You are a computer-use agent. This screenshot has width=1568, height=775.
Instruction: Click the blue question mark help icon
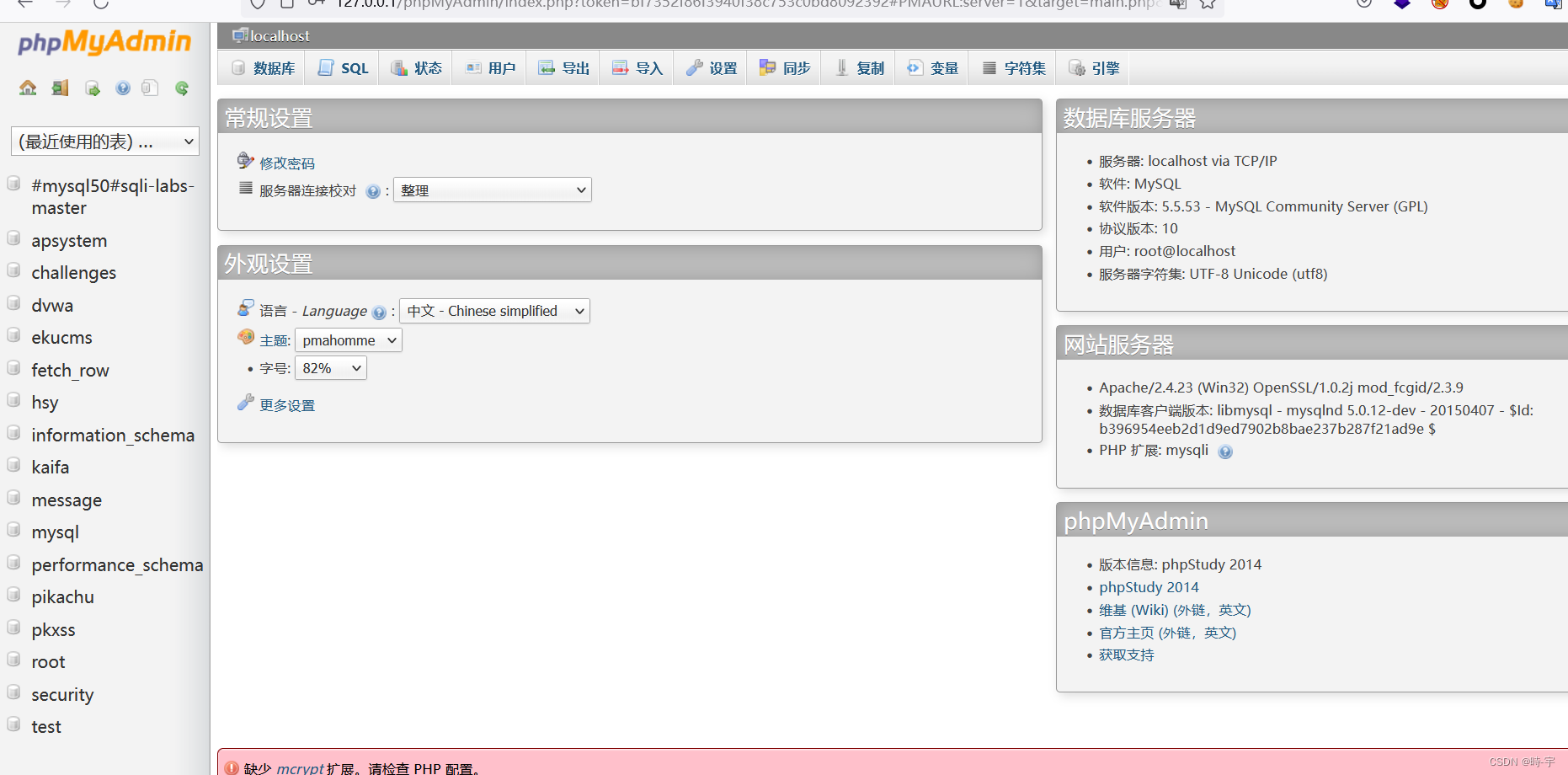(x=122, y=88)
